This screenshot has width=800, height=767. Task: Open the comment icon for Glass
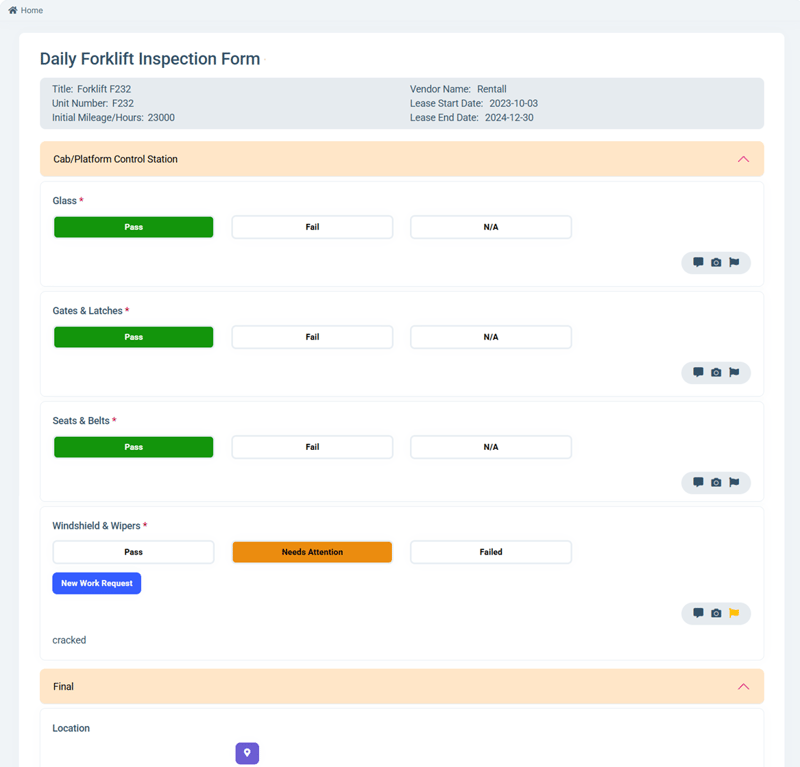(x=698, y=263)
